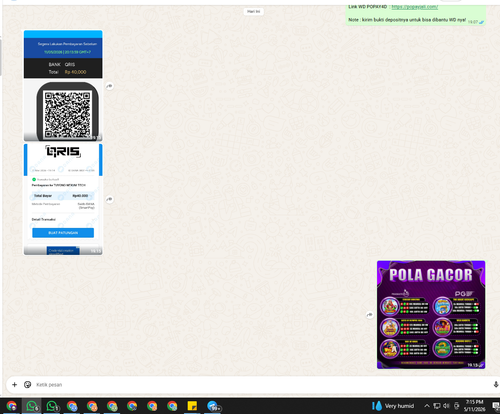The height and width of the screenshot is (414, 500).
Task: Open the popay4d link in the message
Action: coord(415,7)
